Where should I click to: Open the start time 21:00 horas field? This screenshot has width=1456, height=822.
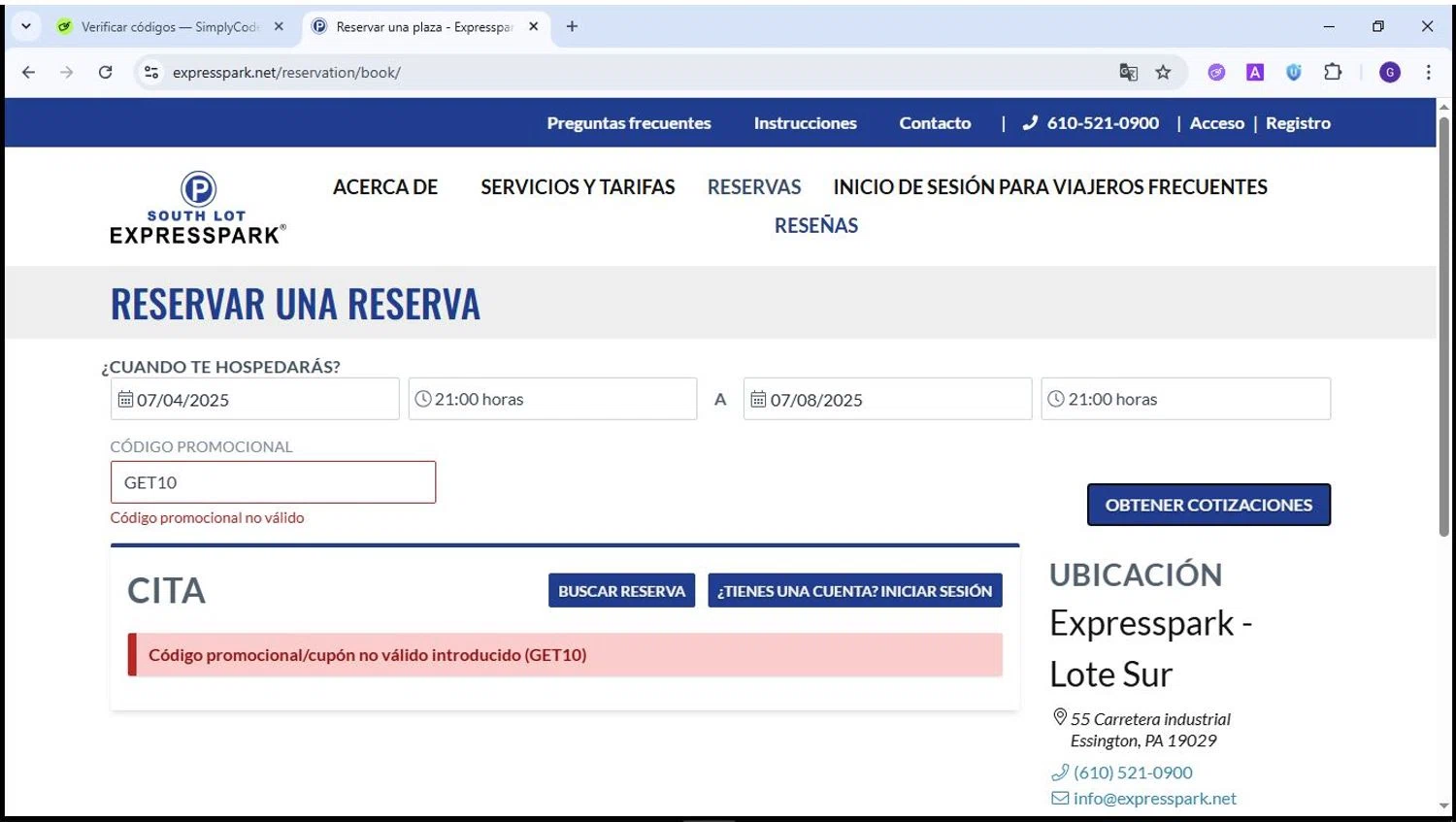point(552,399)
